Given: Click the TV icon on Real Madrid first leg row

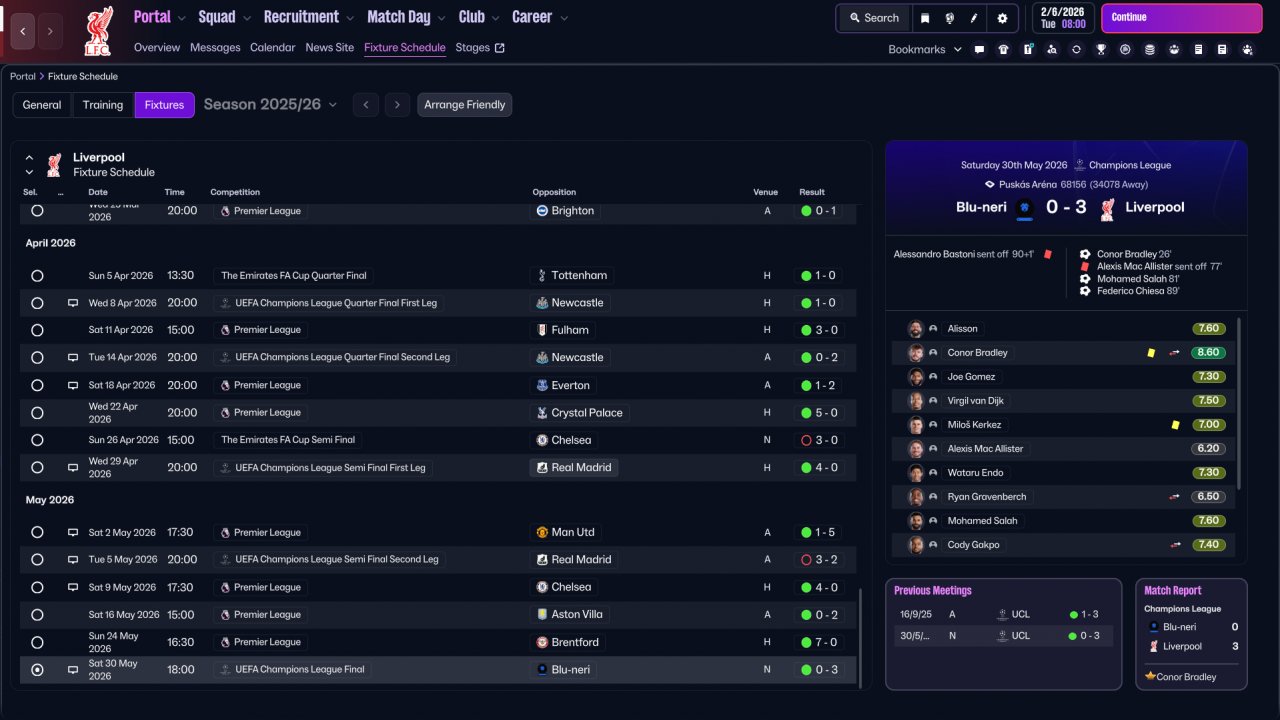Looking at the screenshot, I should click(72, 467).
